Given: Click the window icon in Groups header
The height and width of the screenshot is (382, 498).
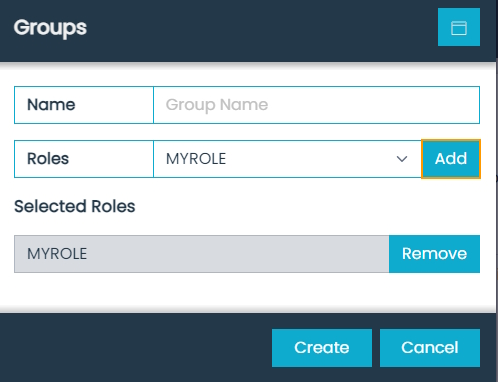Looking at the screenshot, I should pyautogui.click(x=459, y=27).
